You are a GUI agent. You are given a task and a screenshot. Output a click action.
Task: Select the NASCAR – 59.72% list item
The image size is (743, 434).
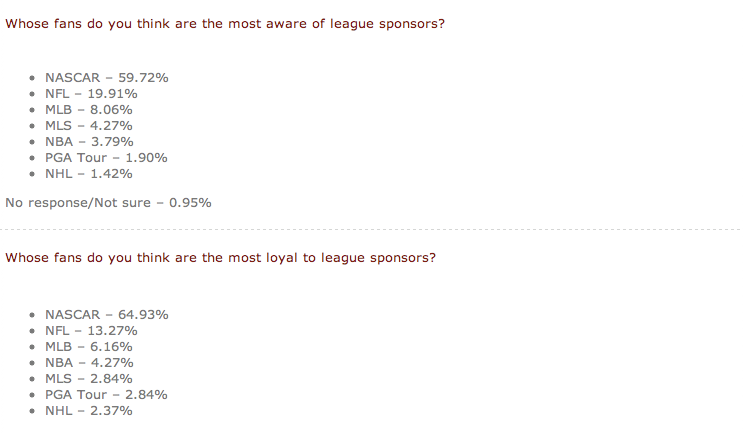[x=107, y=78]
